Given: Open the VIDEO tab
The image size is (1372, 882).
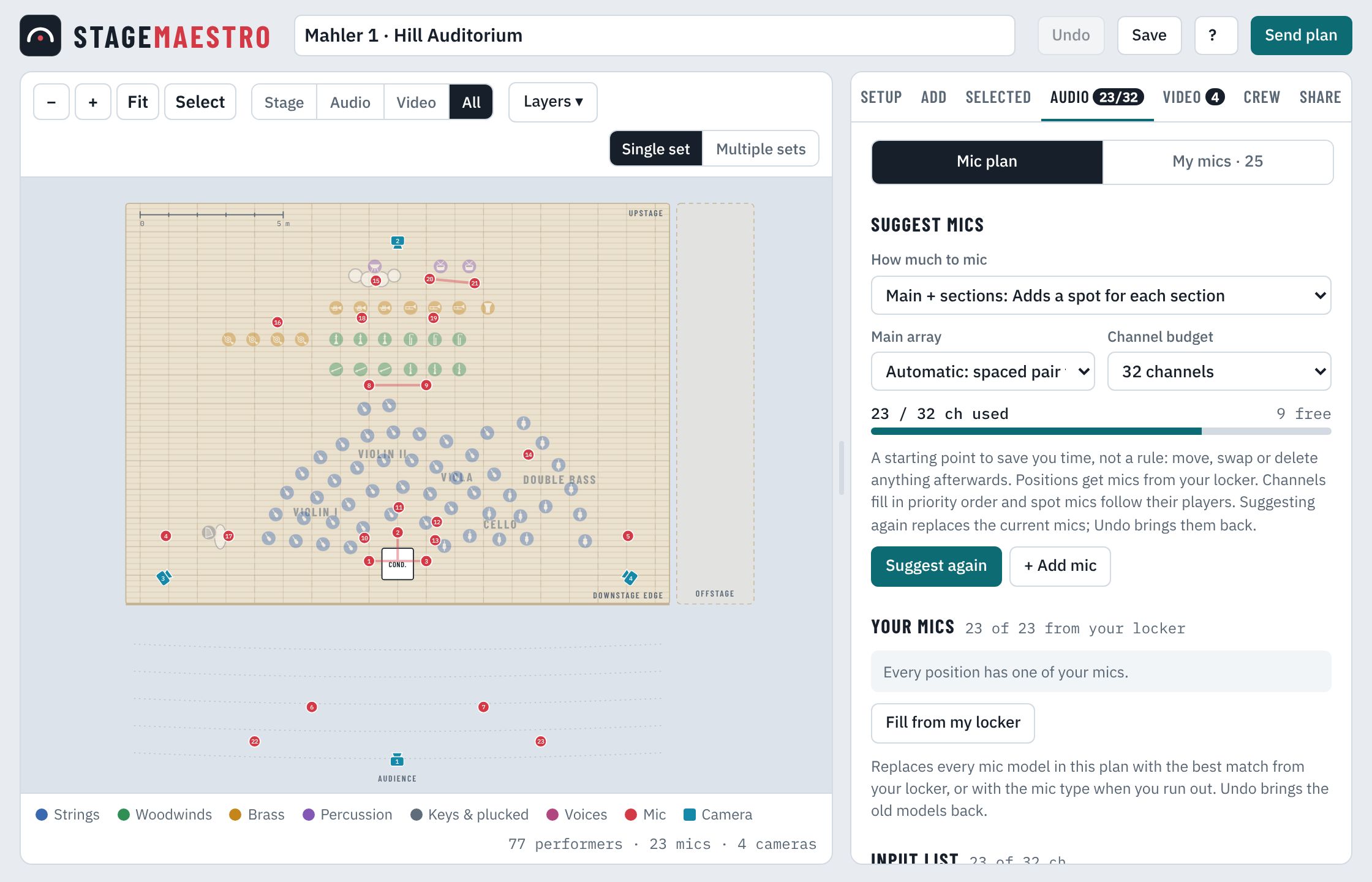Looking at the screenshot, I should 1193,97.
